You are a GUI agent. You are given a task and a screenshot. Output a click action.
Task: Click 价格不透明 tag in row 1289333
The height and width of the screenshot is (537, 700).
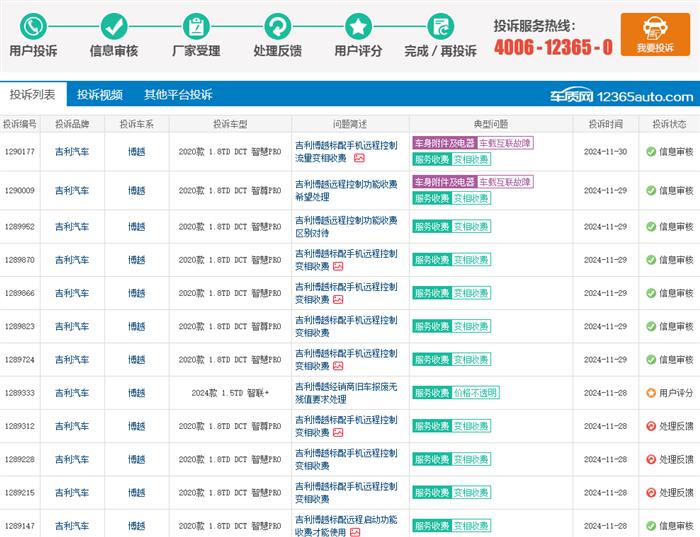475,393
